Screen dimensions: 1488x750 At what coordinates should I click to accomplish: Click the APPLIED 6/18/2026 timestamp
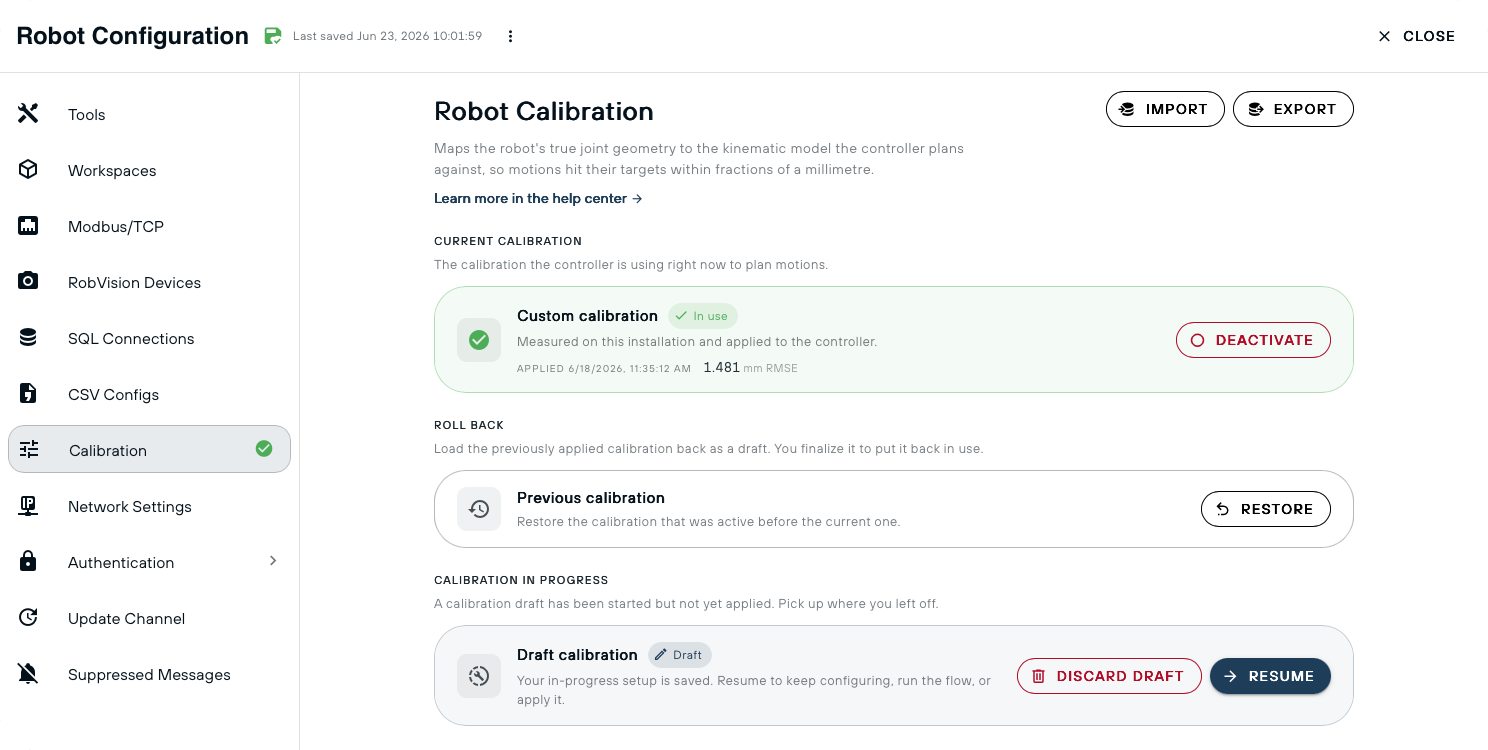[604, 369]
